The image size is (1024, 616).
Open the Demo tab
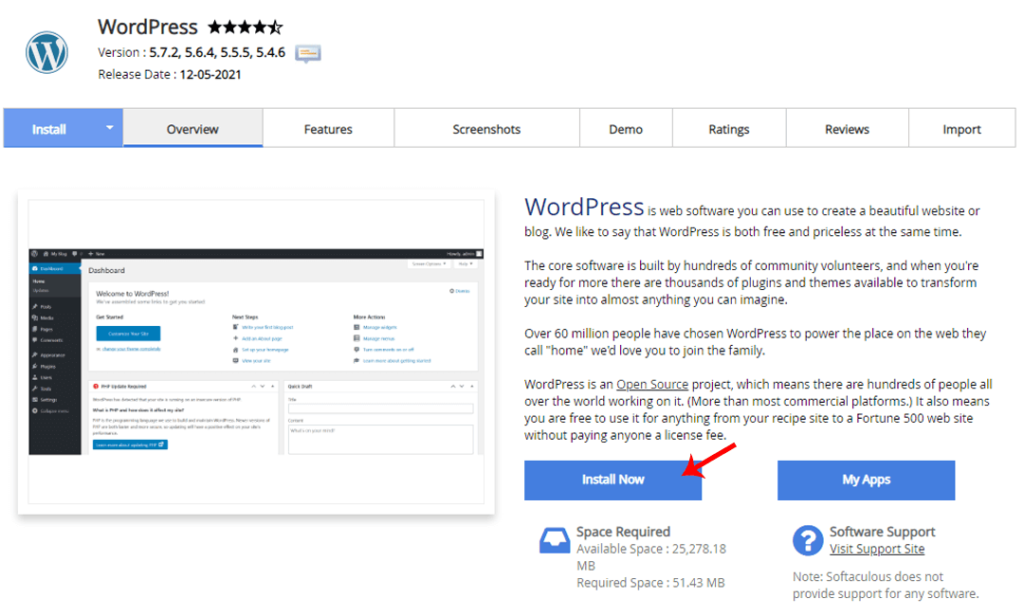pyautogui.click(x=626, y=129)
